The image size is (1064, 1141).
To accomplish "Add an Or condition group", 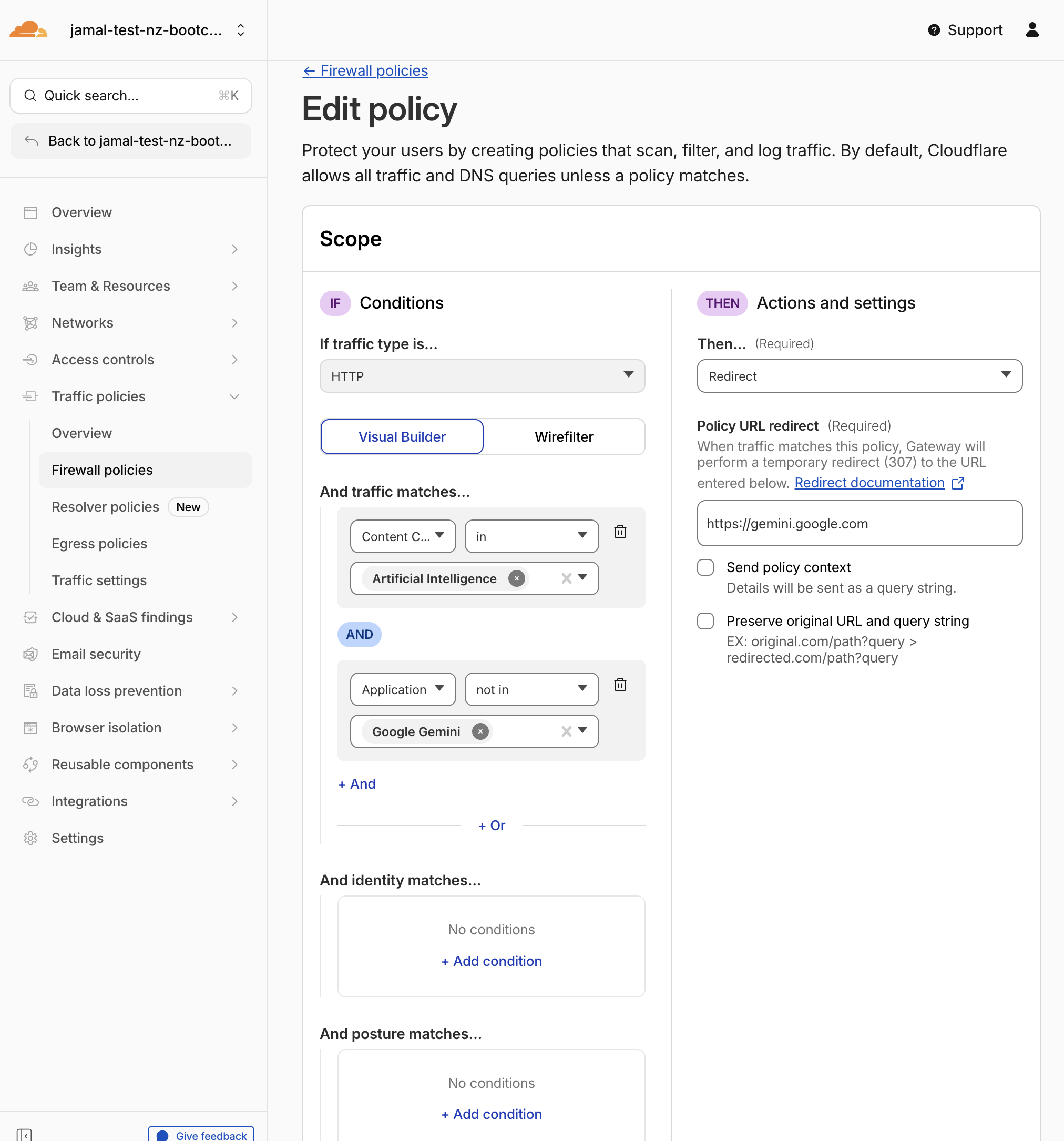I will (491, 826).
